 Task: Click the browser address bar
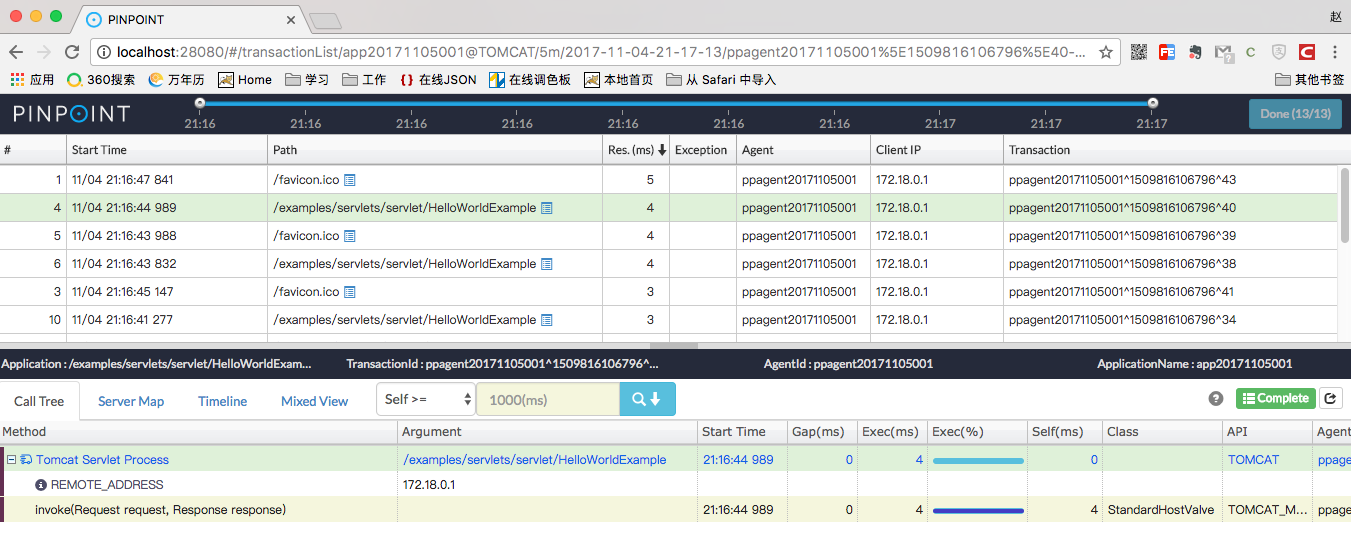click(x=602, y=52)
